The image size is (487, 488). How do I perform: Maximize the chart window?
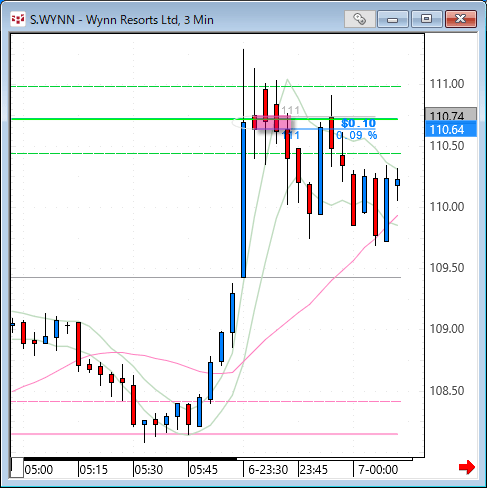pos(426,19)
